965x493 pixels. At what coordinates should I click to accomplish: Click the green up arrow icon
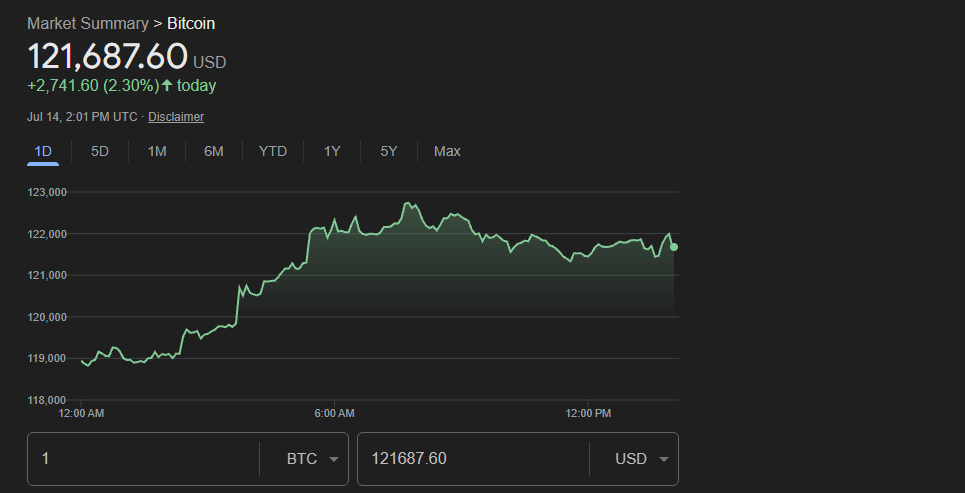coord(167,86)
